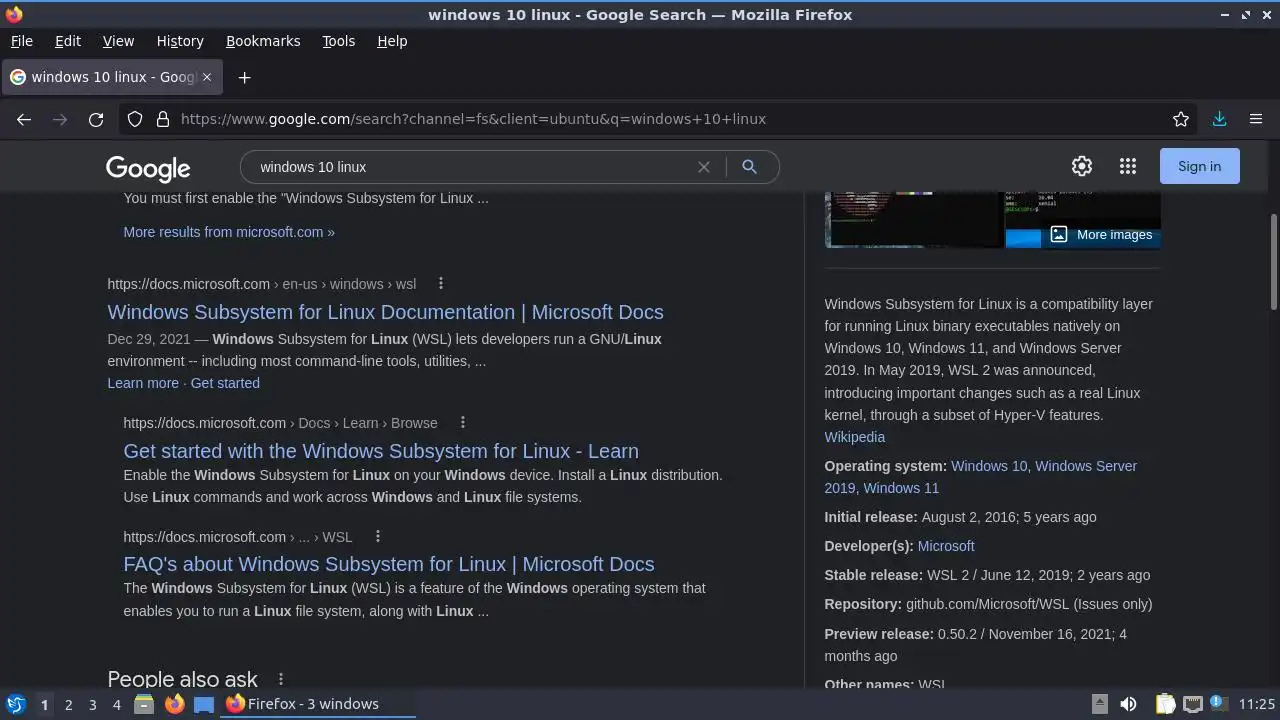This screenshot has height=720, width=1280.
Task: Switch to virtual desktop 3
Action: click(x=92, y=704)
